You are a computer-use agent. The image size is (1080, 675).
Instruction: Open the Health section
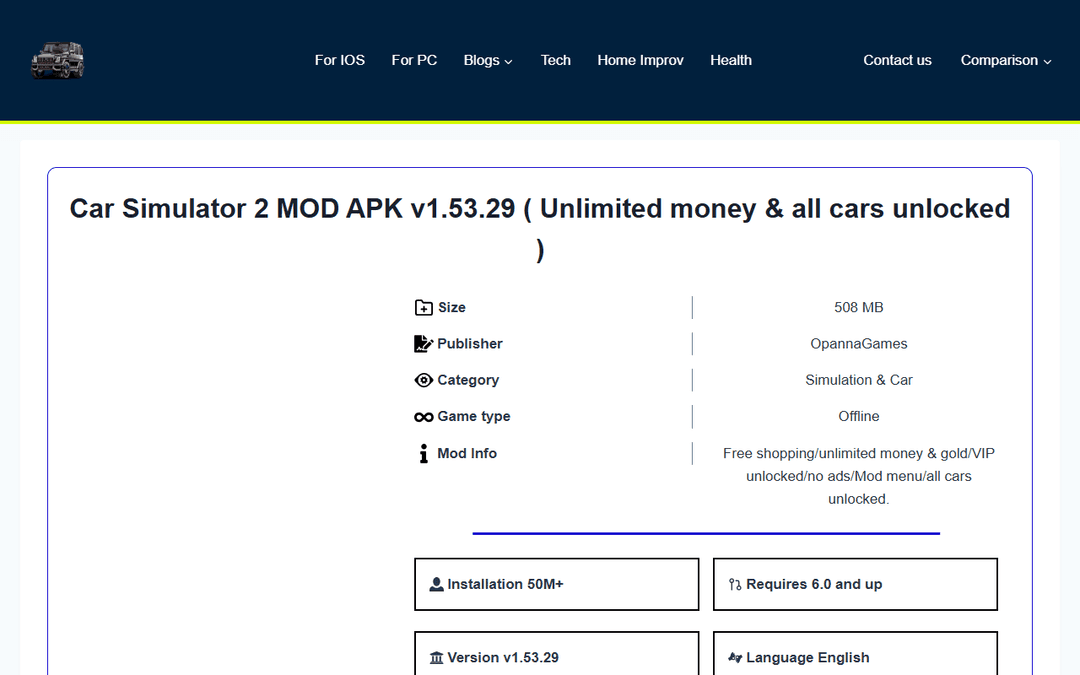pos(731,60)
